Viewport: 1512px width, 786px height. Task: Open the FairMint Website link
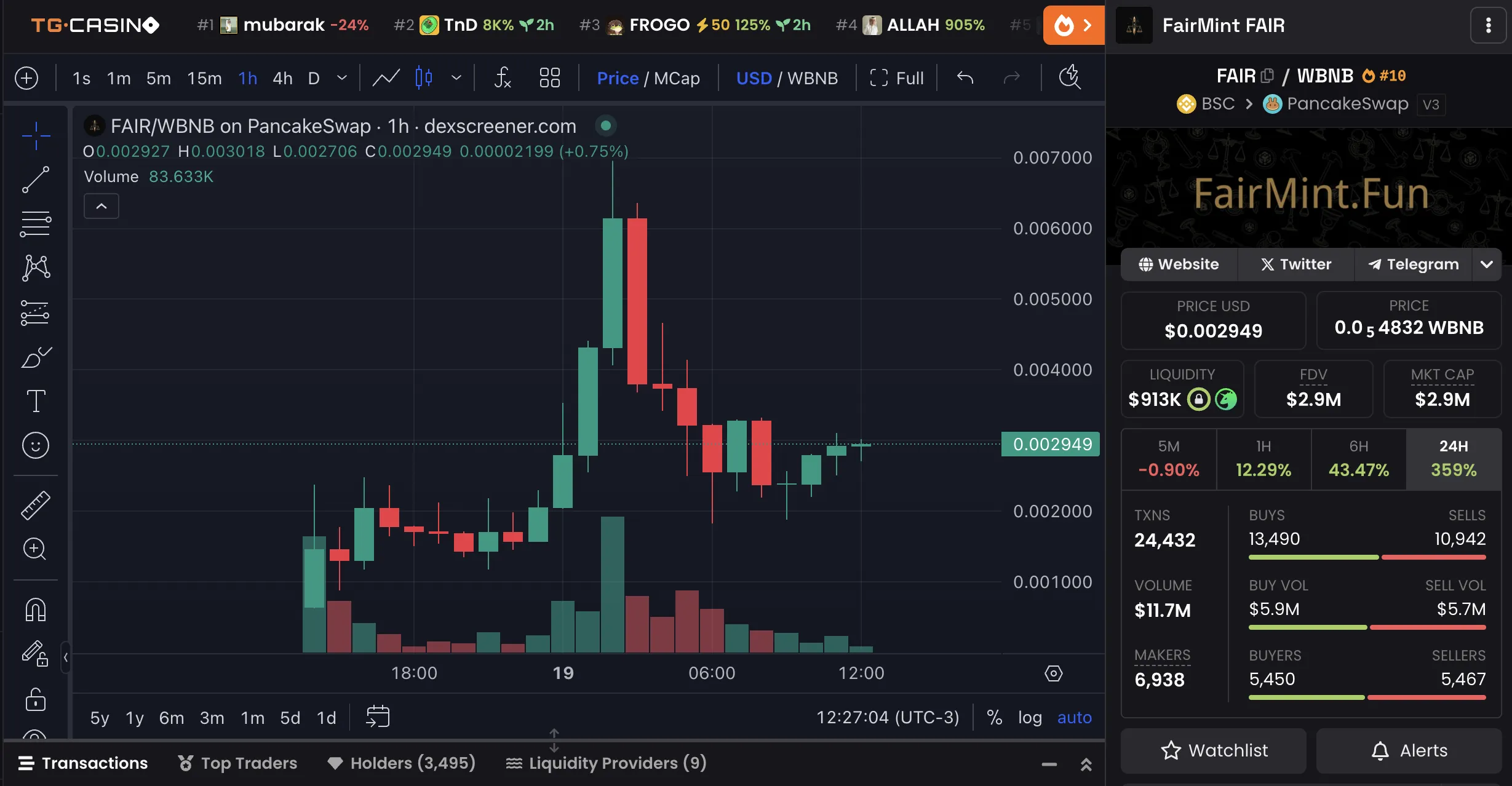(1179, 264)
